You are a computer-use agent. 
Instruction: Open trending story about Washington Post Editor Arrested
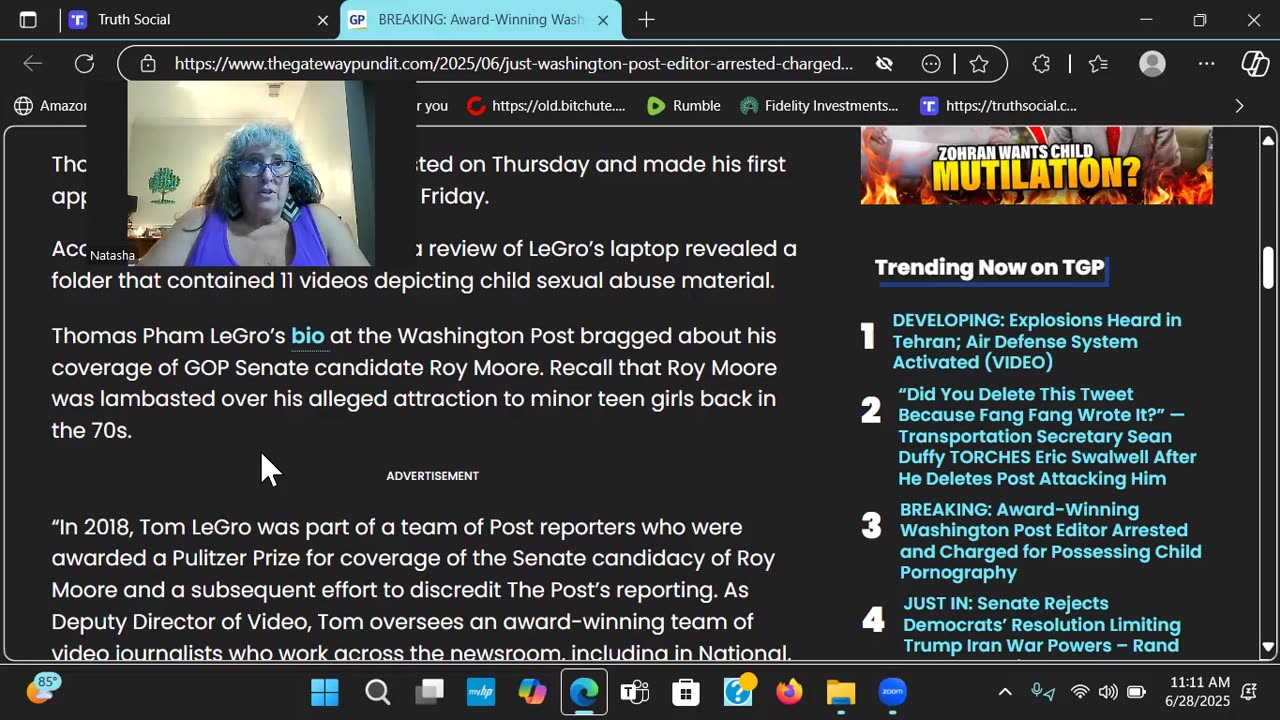click(x=1050, y=541)
